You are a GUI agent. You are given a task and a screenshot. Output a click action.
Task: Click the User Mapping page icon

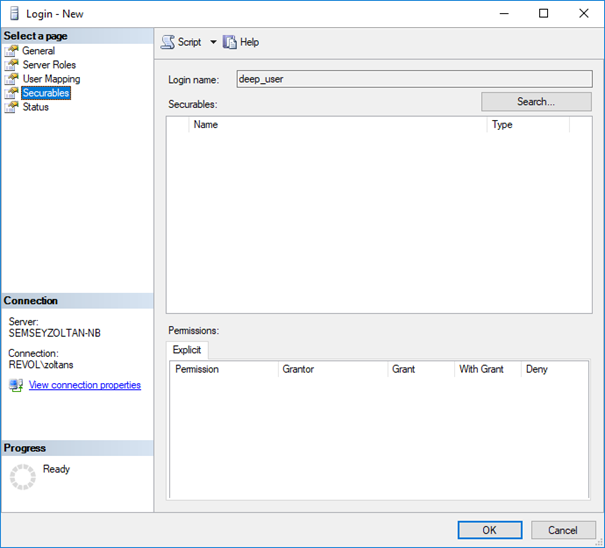point(12,79)
